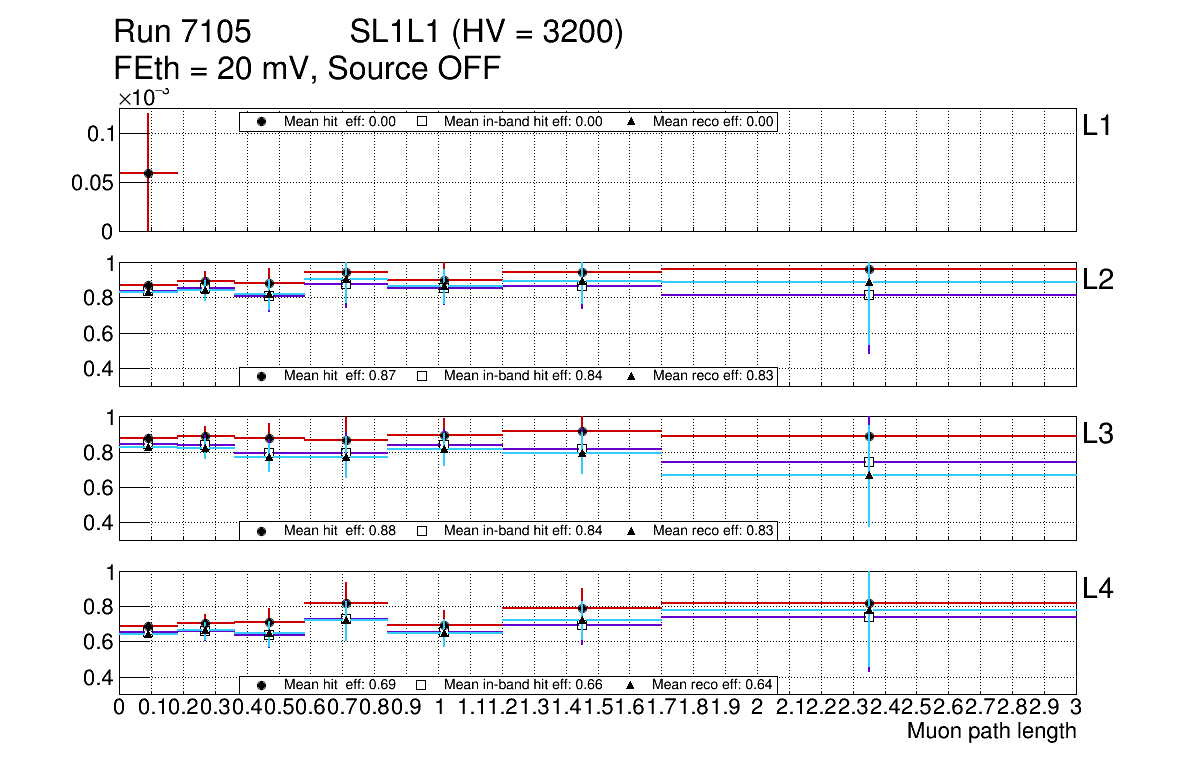Click the filled circle marker in L2 legend

(262, 376)
